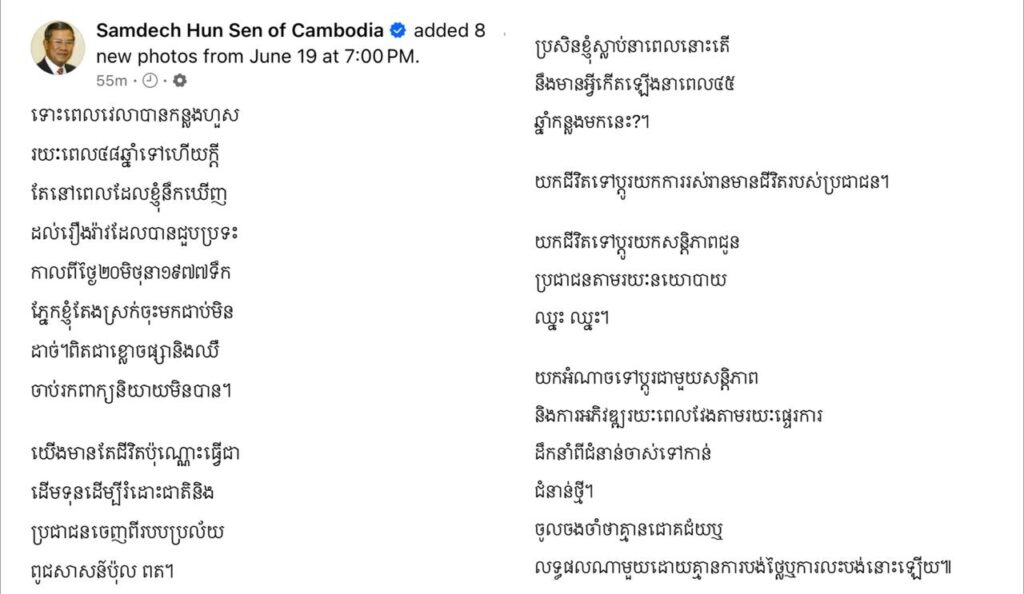
Task: Click the line ending with question mark '?។'
Action: [x=592, y=122]
